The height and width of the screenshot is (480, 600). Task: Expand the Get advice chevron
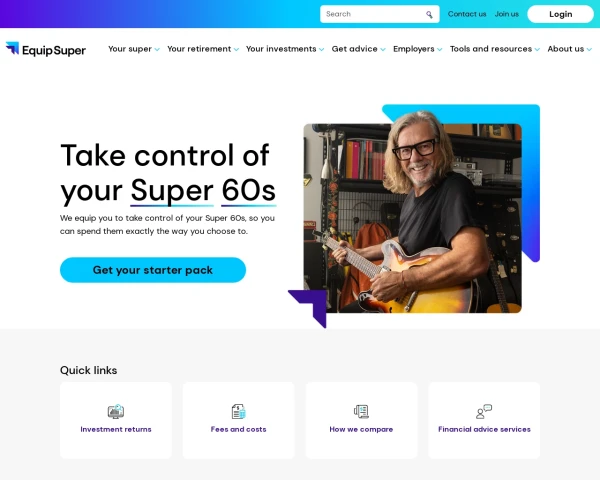click(x=383, y=49)
